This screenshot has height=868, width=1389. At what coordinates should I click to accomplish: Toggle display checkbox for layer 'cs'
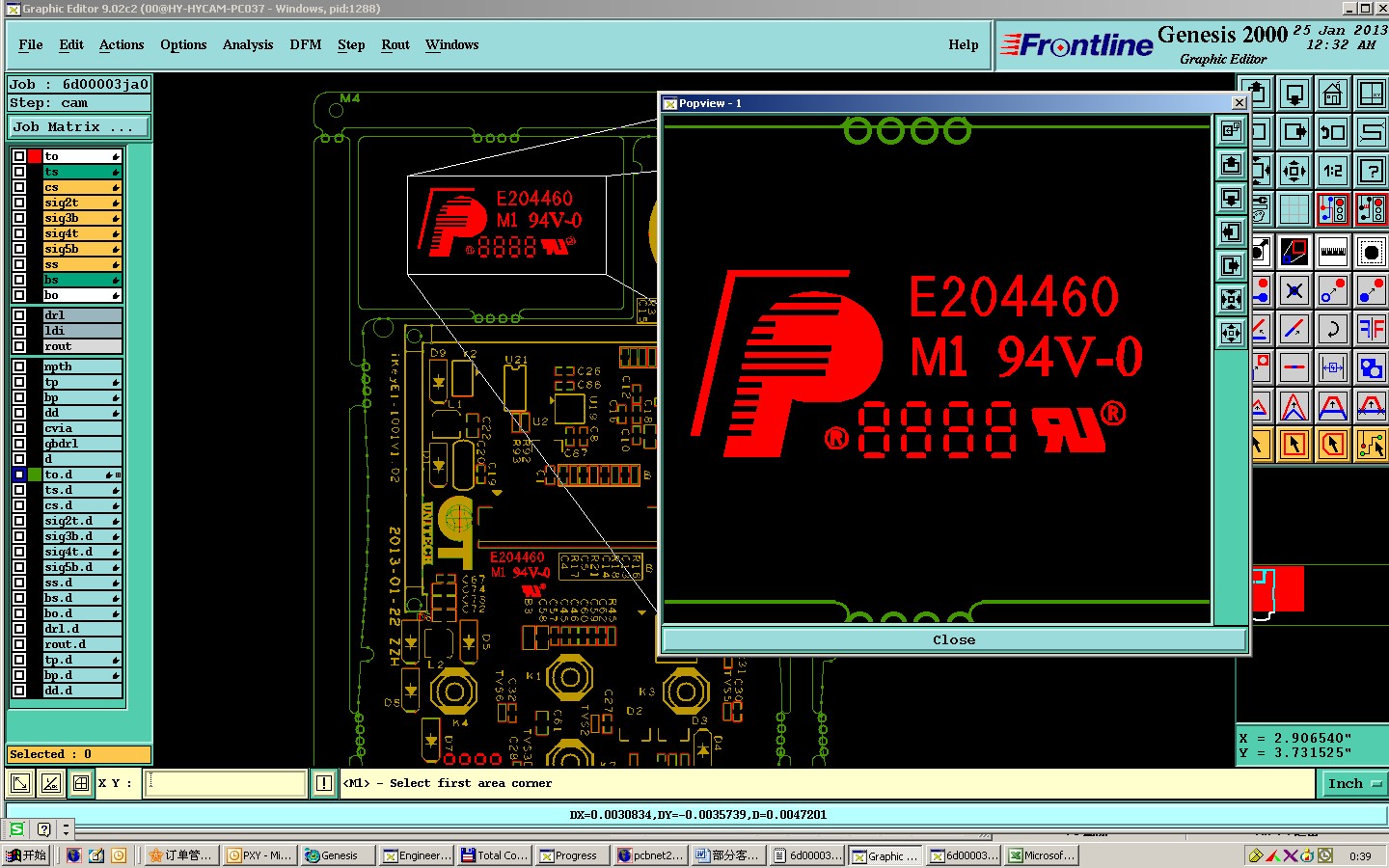click(19, 187)
